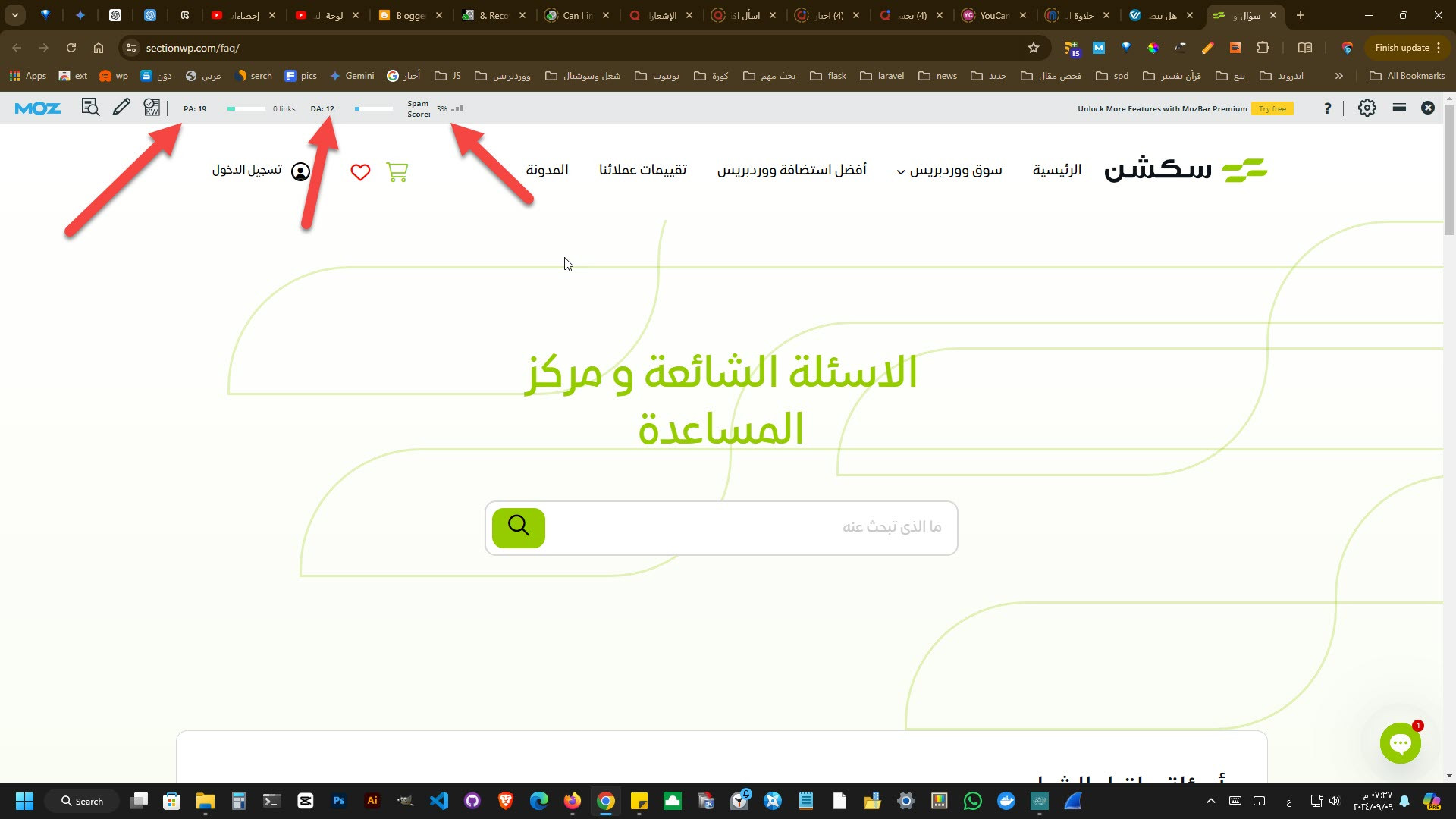
Task: Open MozBar keyword analysis KW icon
Action: pos(152,108)
